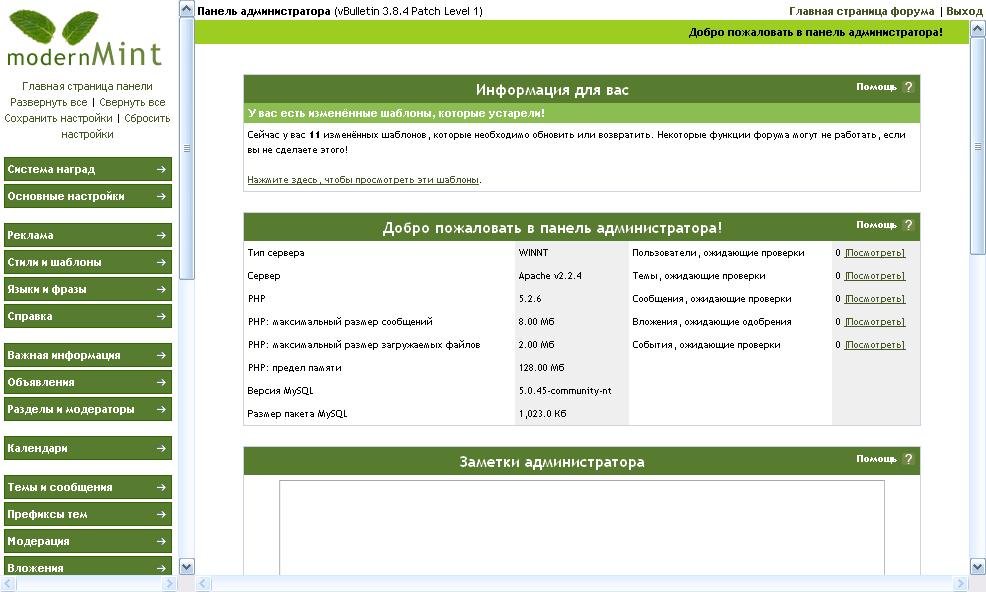Open Темы и сообщения menu section
986x592 pixels.
click(x=87, y=488)
